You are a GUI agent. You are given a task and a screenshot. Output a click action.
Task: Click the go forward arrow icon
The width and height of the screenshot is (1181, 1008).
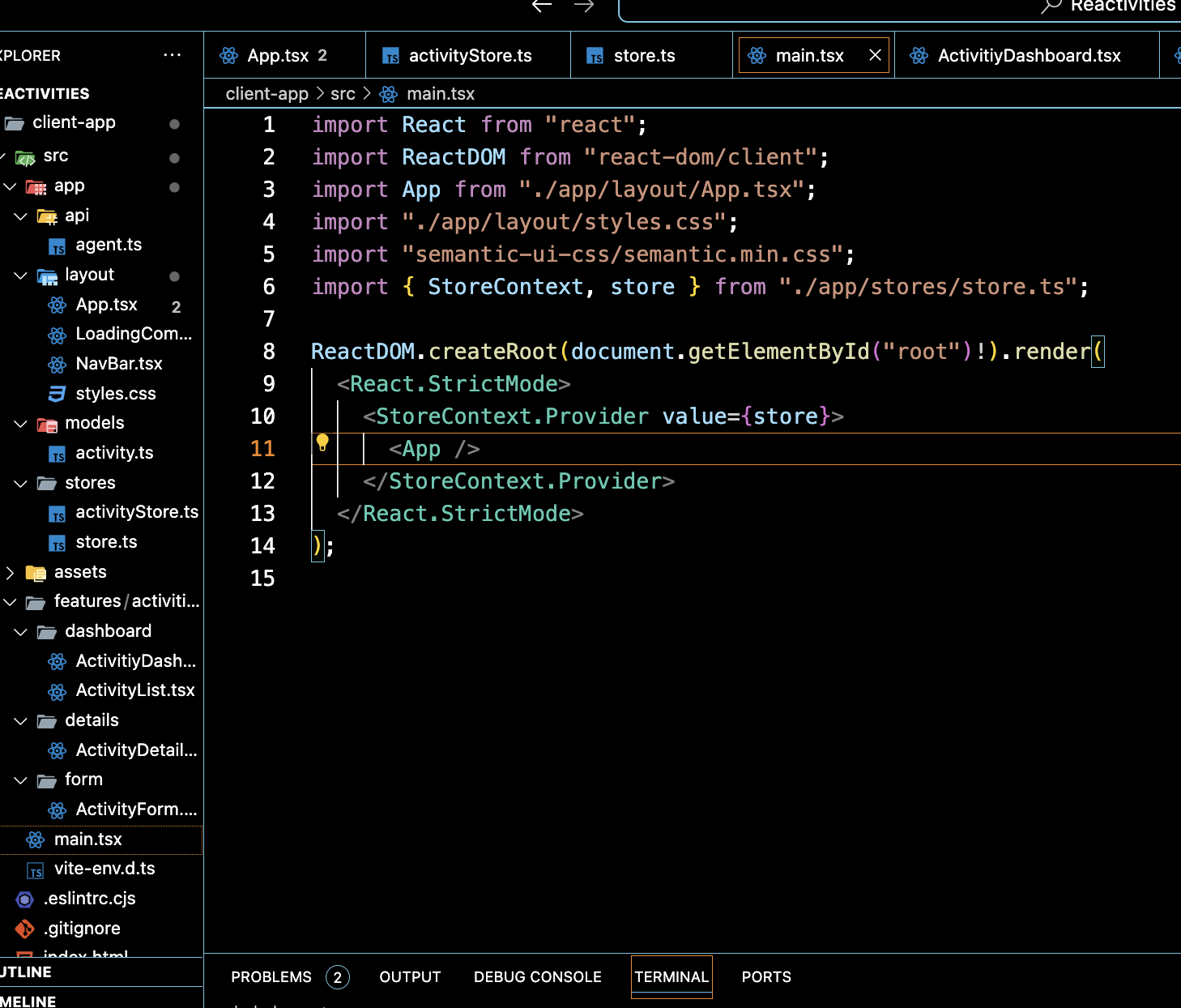tap(584, 6)
